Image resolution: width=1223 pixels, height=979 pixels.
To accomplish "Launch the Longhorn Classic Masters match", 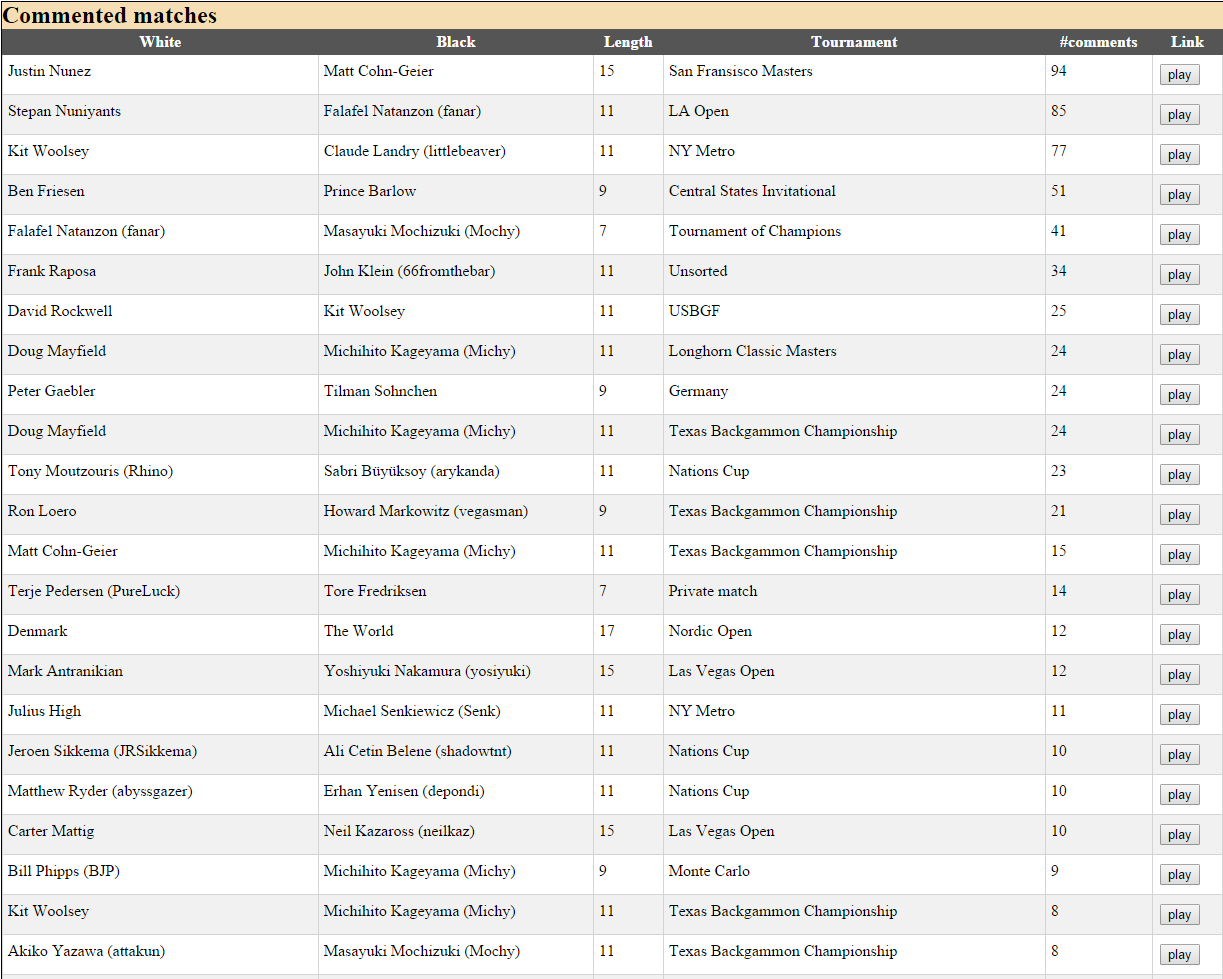I will pos(1179,355).
